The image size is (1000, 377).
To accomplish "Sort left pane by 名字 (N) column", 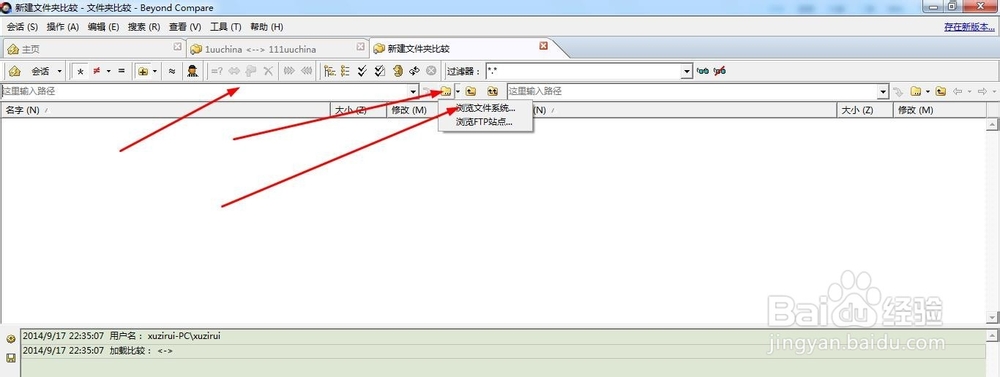I will 165,110.
